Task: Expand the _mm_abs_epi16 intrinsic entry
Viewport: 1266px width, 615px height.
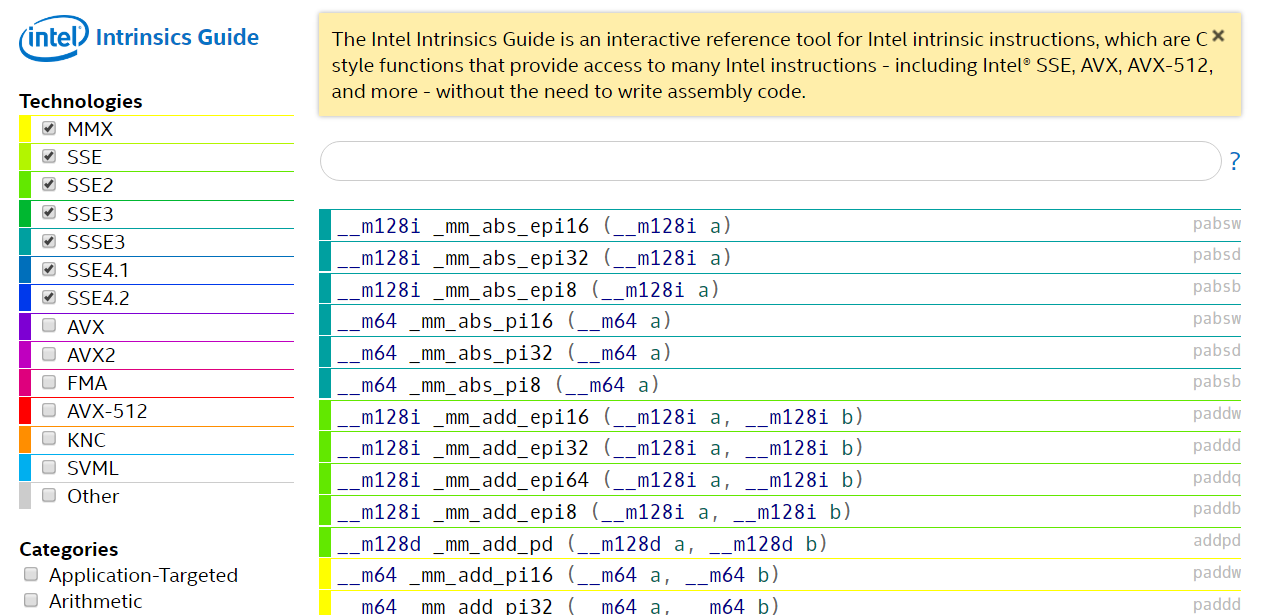Action: [780, 225]
